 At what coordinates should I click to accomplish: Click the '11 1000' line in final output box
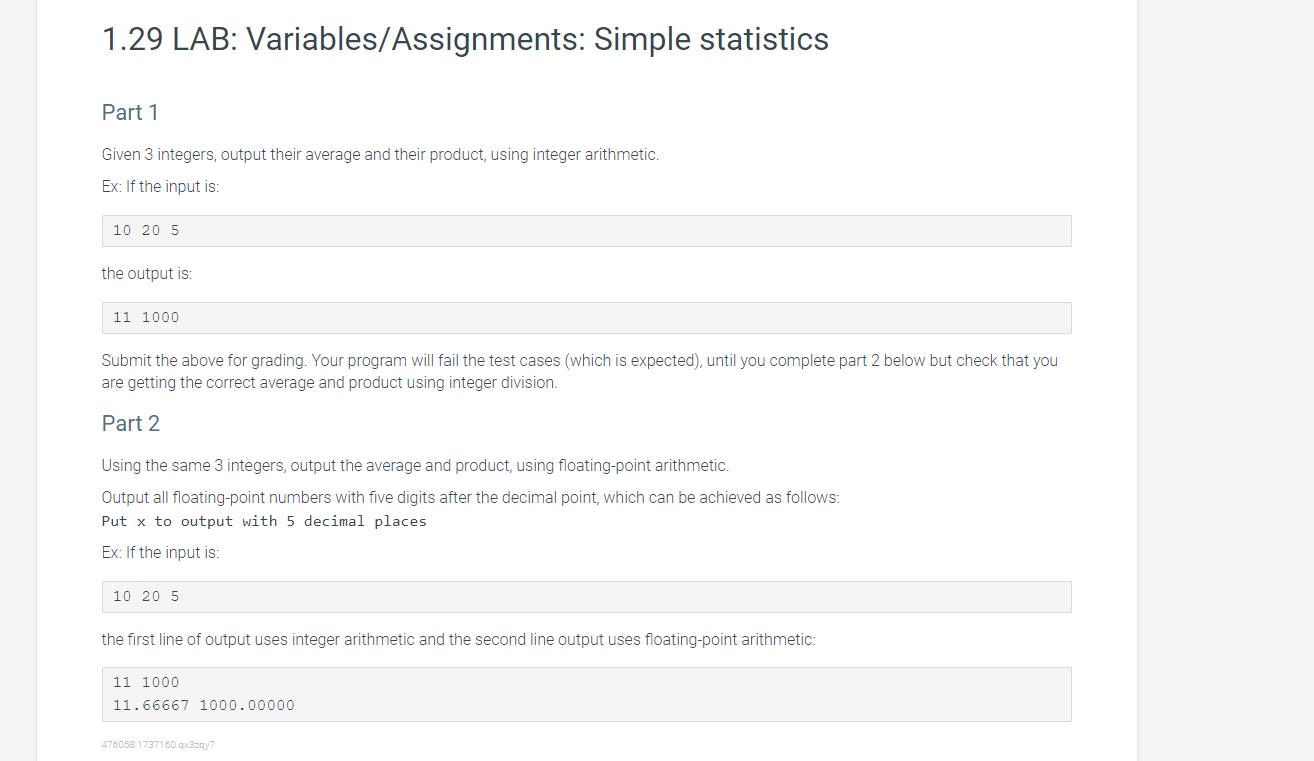(x=146, y=683)
